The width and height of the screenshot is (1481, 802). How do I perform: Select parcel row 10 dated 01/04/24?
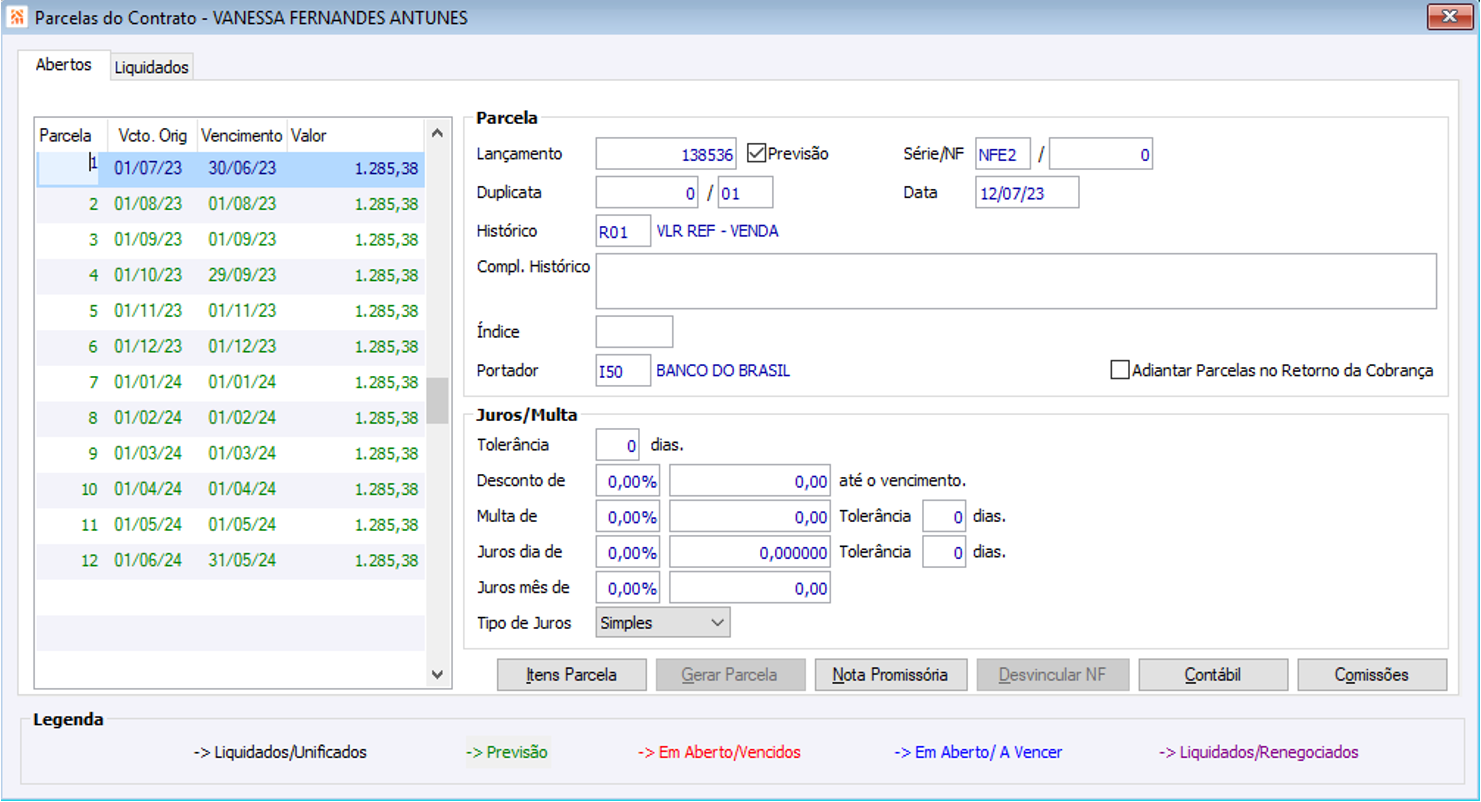(x=231, y=489)
